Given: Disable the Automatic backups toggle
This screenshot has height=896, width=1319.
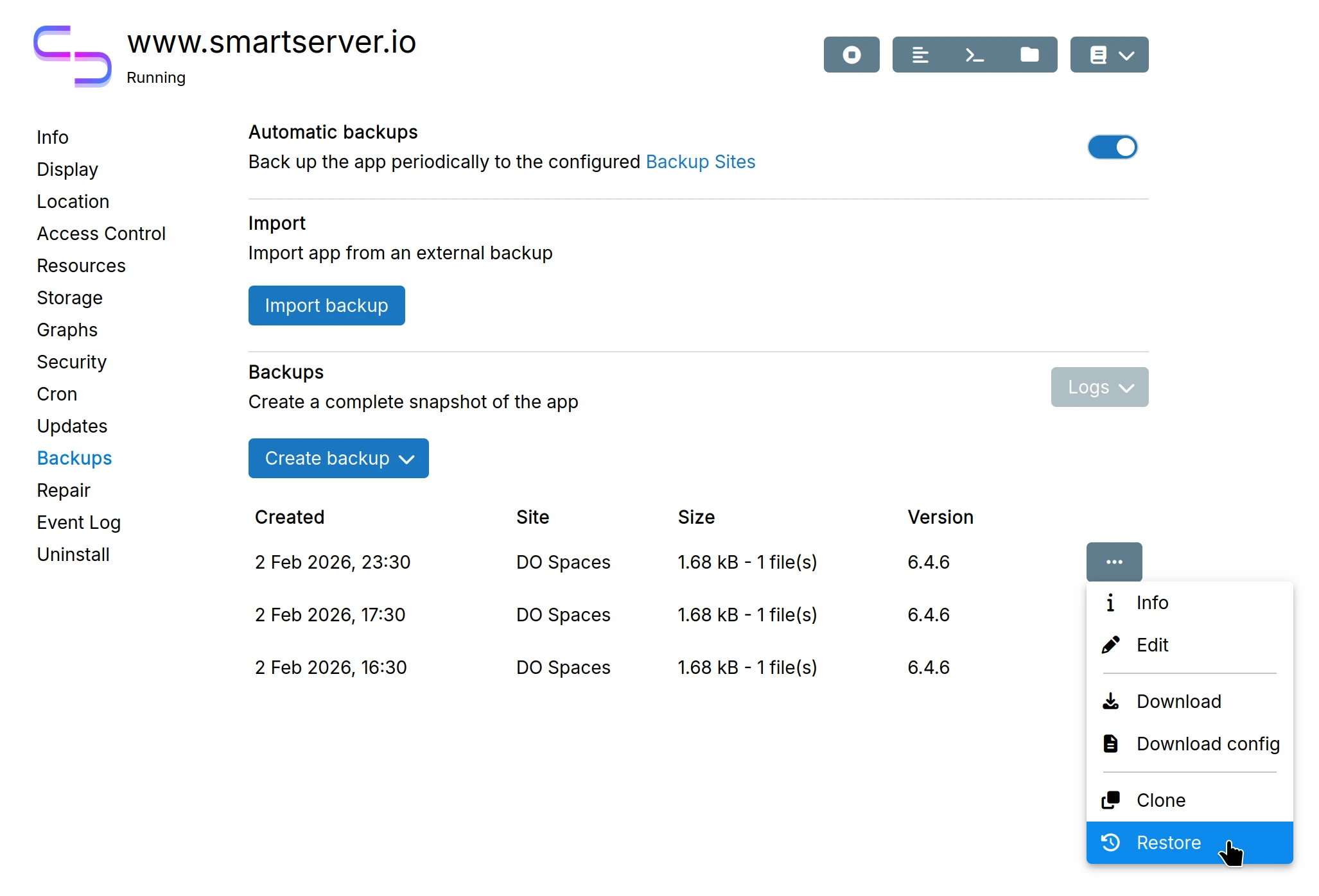Looking at the screenshot, I should pos(1112,147).
